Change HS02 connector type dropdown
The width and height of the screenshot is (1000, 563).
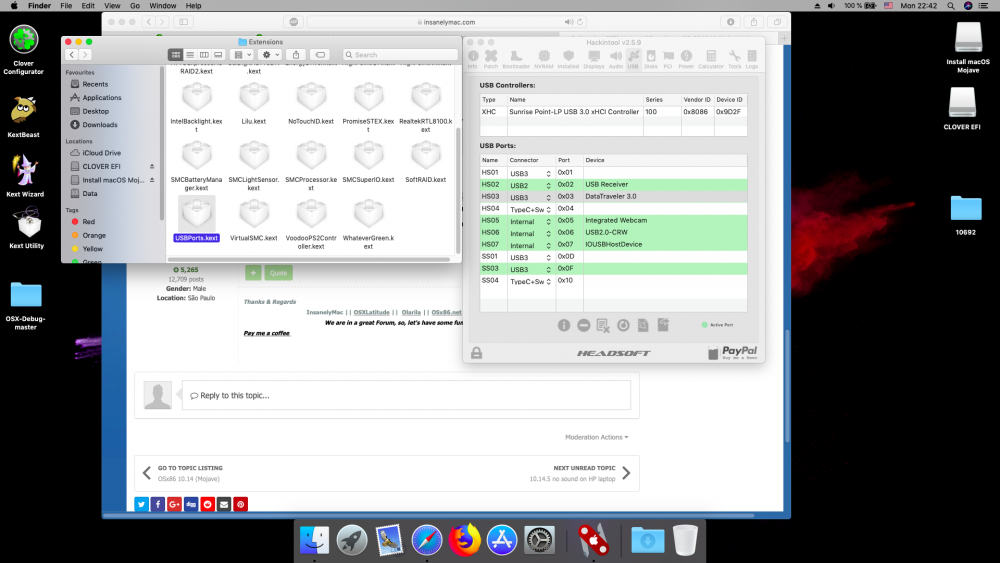[531, 186]
